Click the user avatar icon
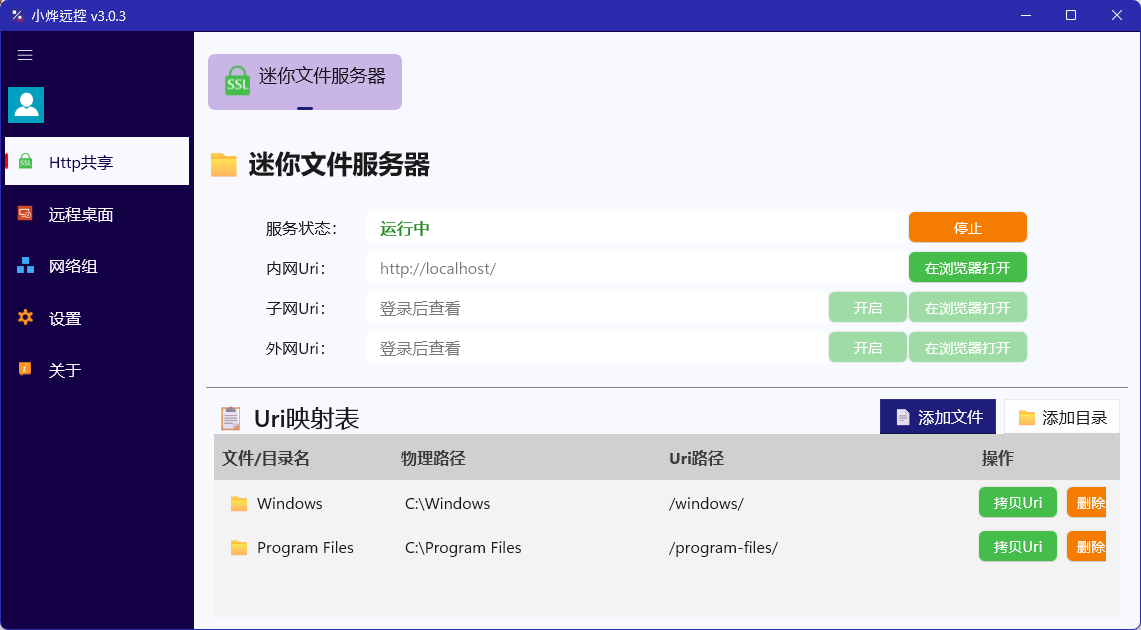This screenshot has width=1141, height=630. pos(26,105)
